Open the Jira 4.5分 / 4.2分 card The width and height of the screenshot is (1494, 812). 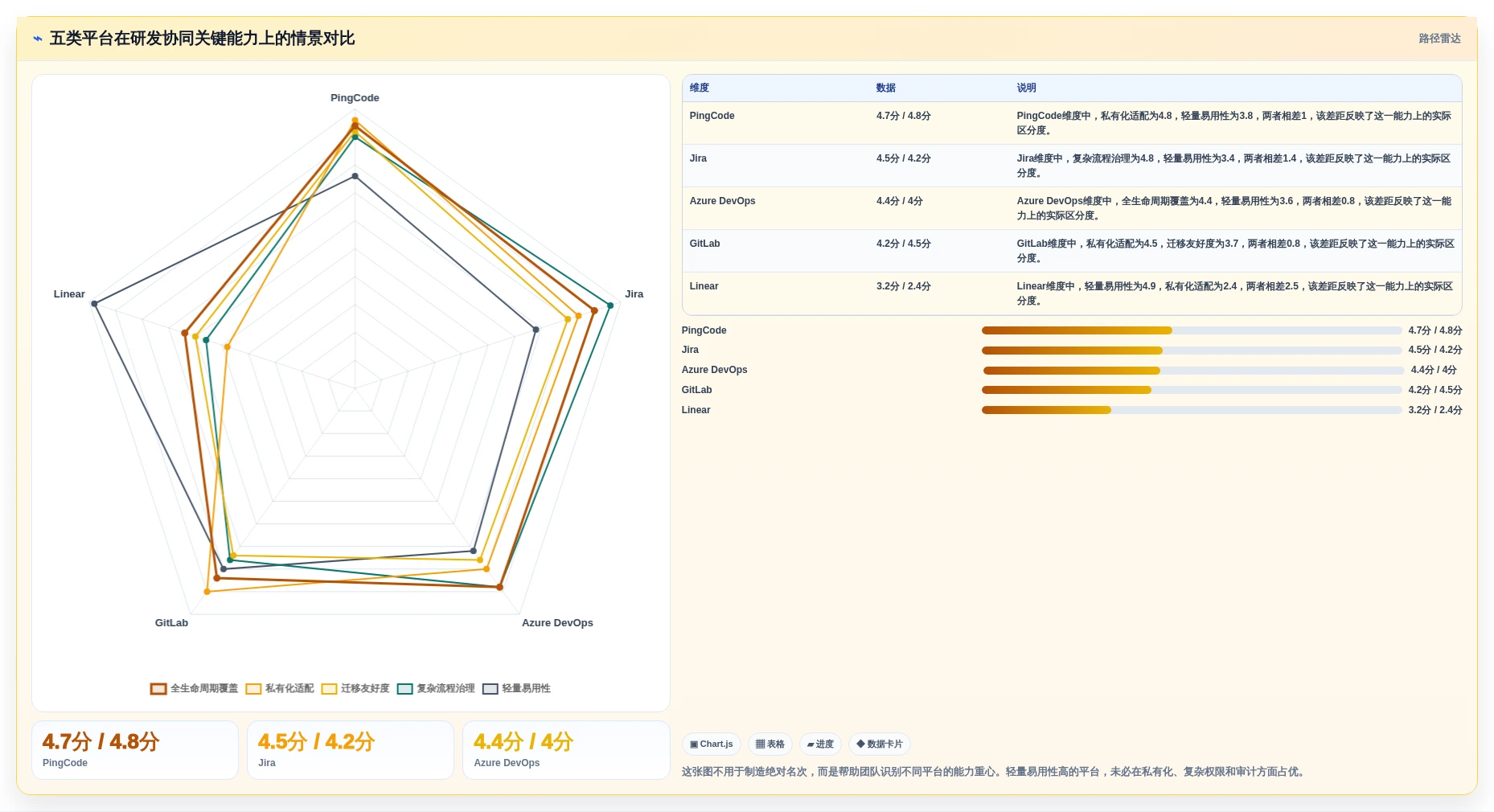tap(351, 750)
